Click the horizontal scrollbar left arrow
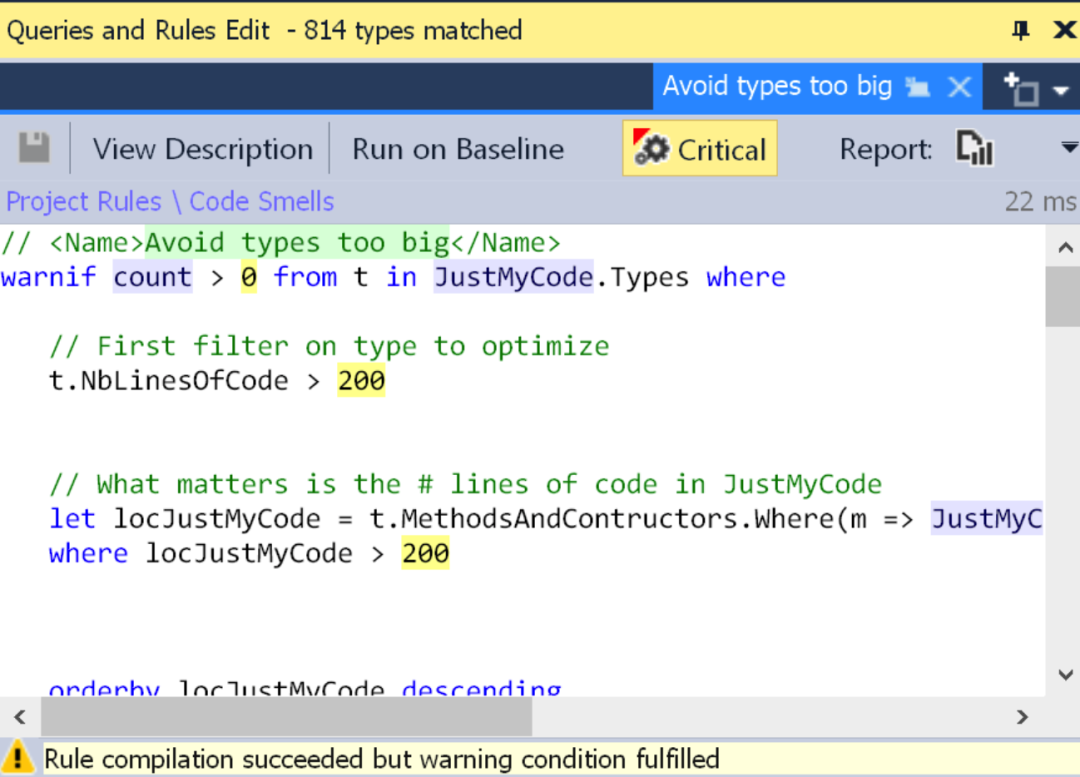 coord(19,716)
